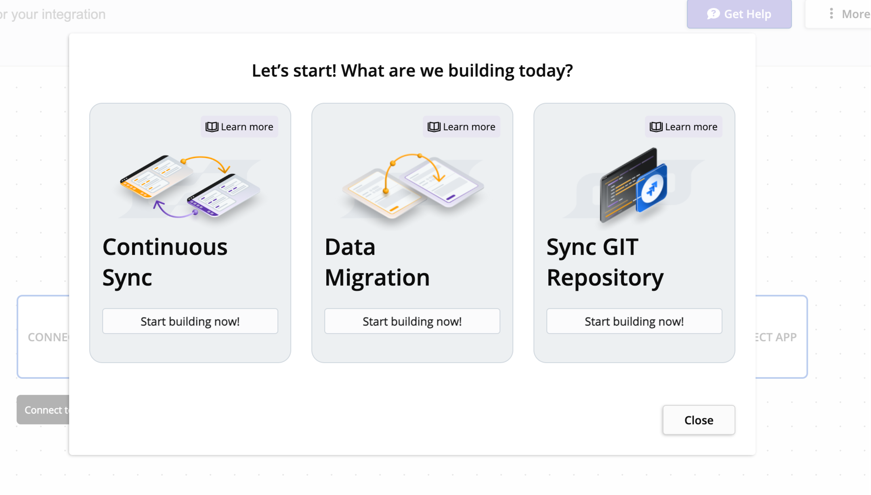Select the Continuous Sync heading

point(165,261)
